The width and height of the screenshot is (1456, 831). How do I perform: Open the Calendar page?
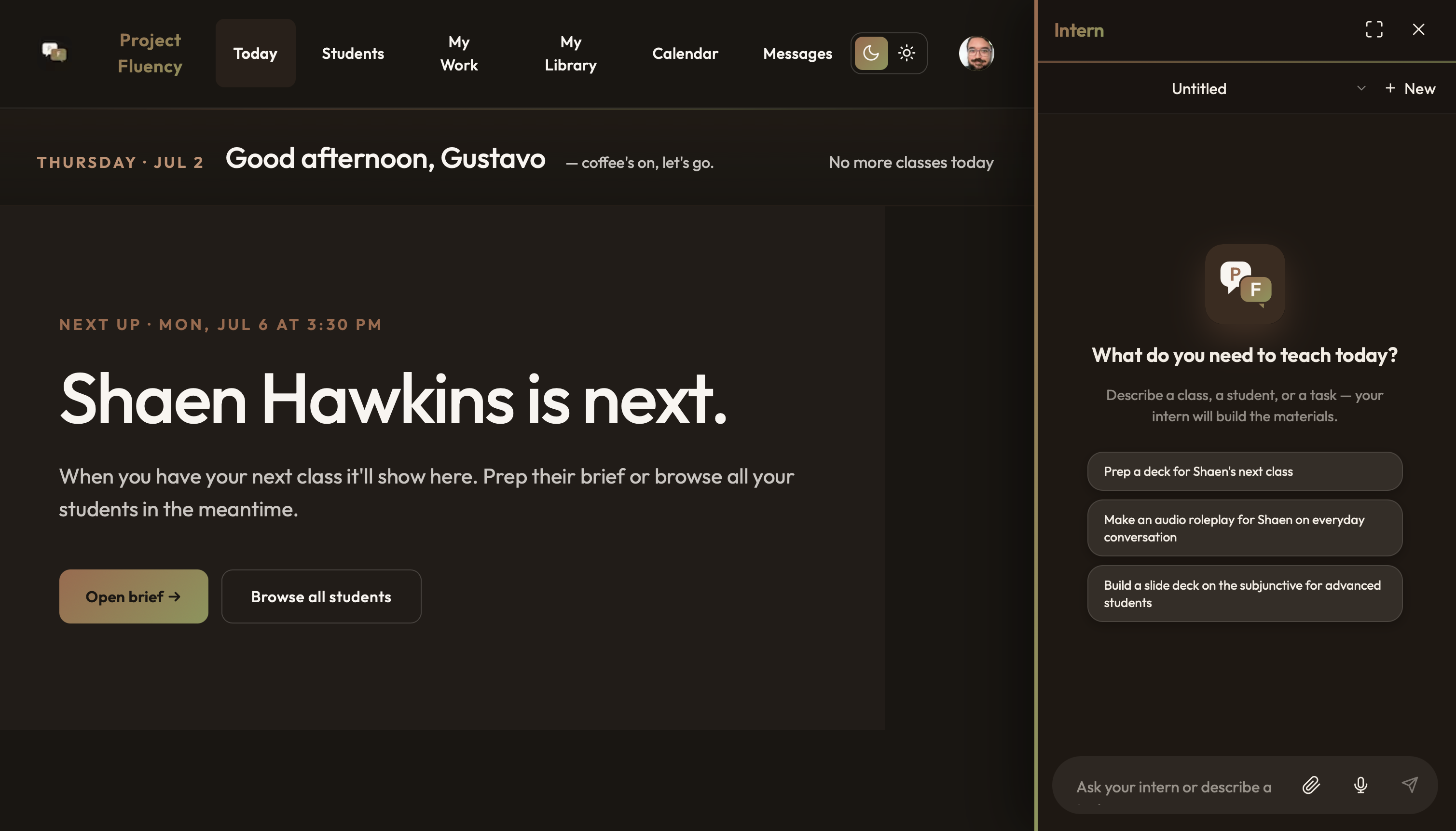[685, 53]
